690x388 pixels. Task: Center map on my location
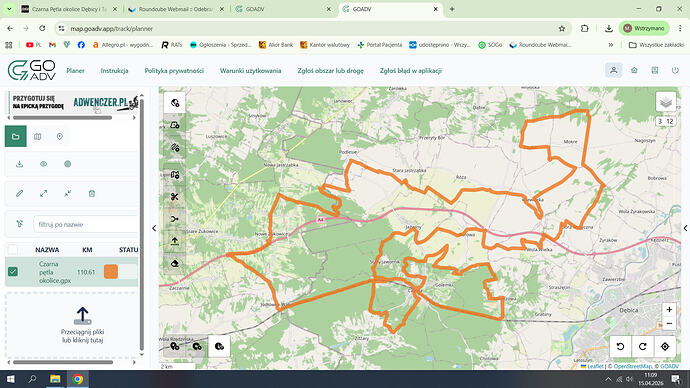click(x=665, y=347)
